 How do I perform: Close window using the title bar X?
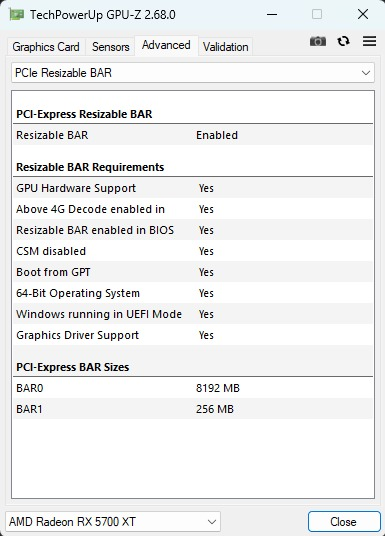(363, 14)
